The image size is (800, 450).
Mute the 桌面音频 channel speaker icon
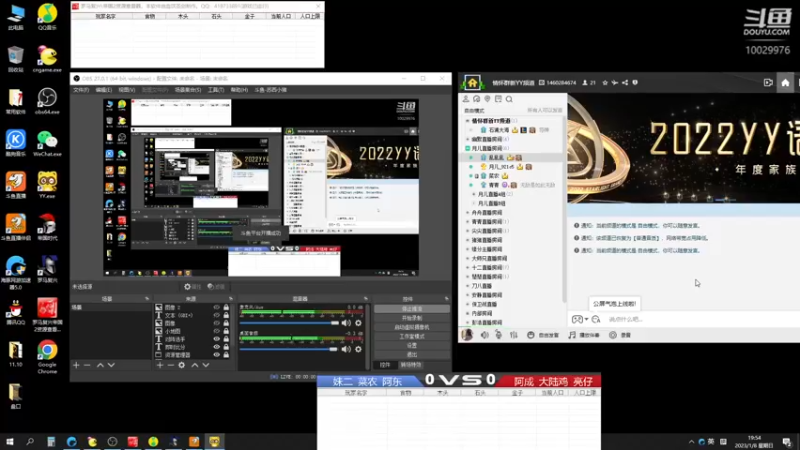(x=346, y=349)
